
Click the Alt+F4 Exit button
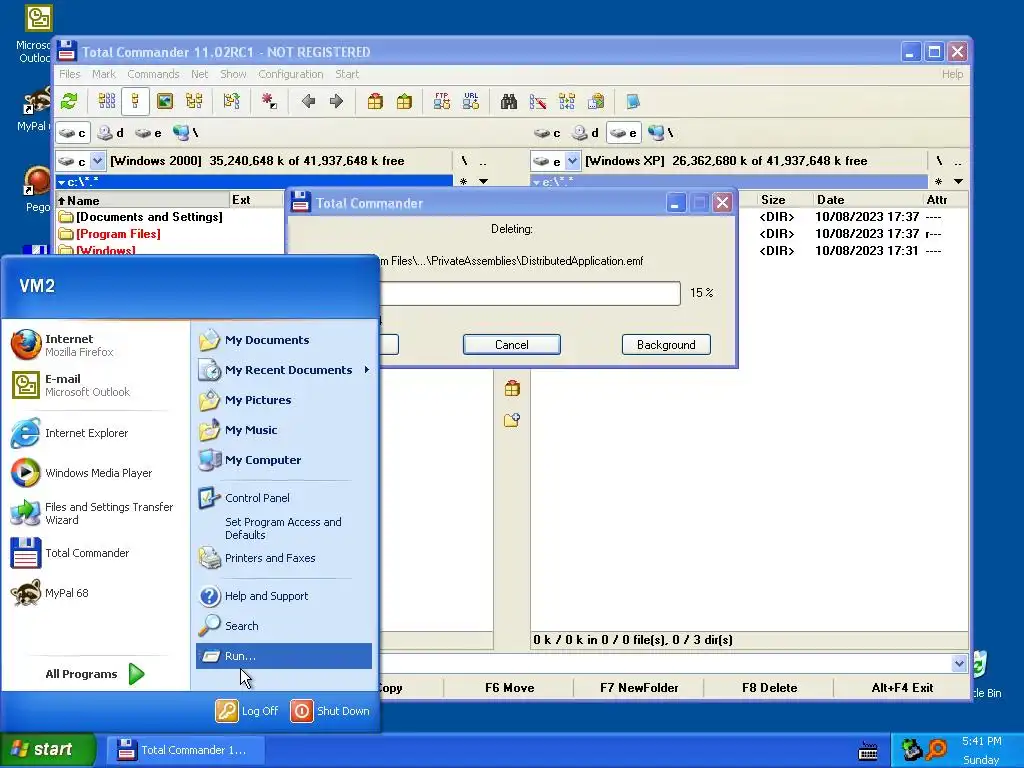[902, 688]
